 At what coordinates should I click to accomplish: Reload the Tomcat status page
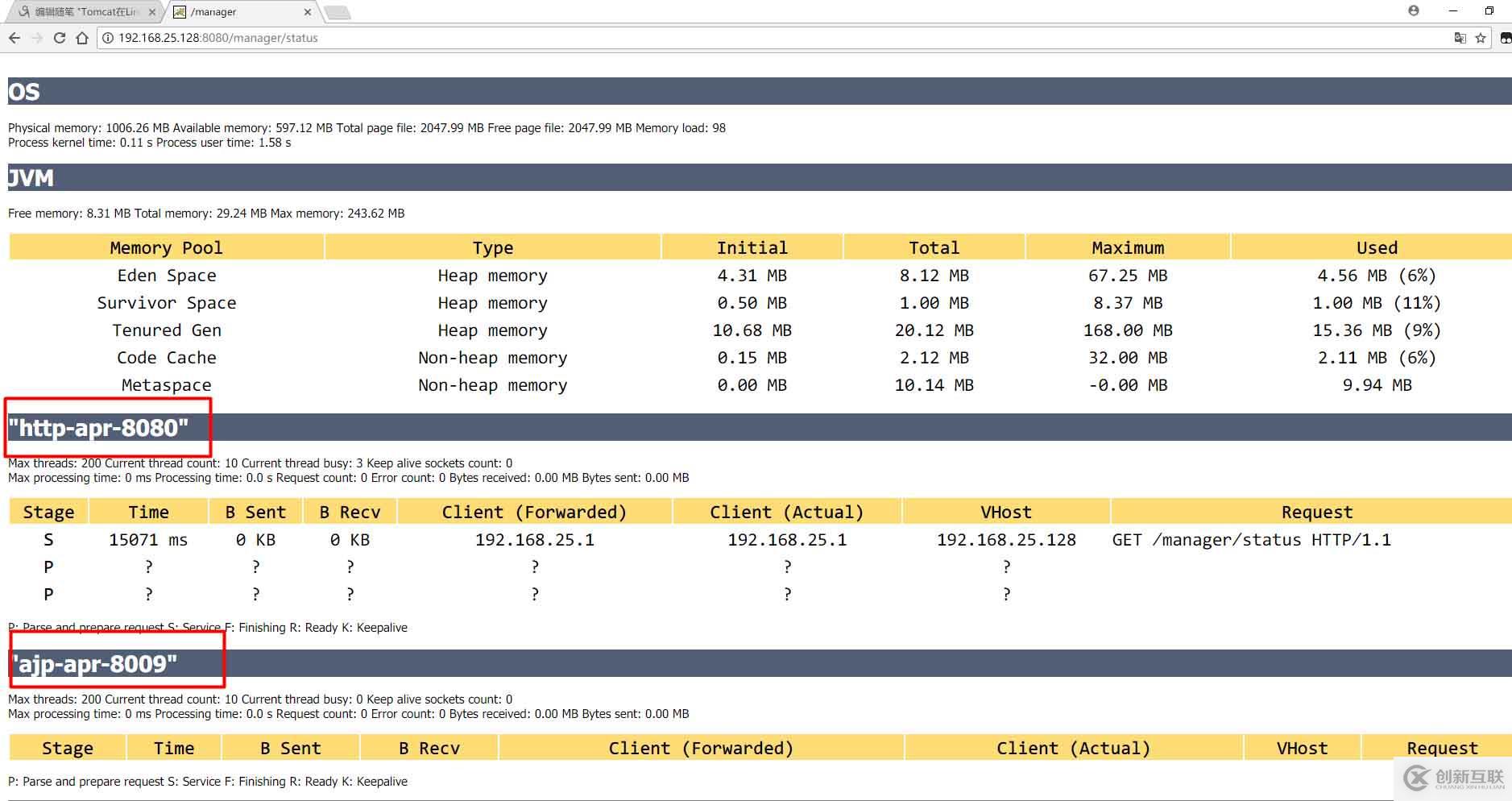tap(60, 38)
